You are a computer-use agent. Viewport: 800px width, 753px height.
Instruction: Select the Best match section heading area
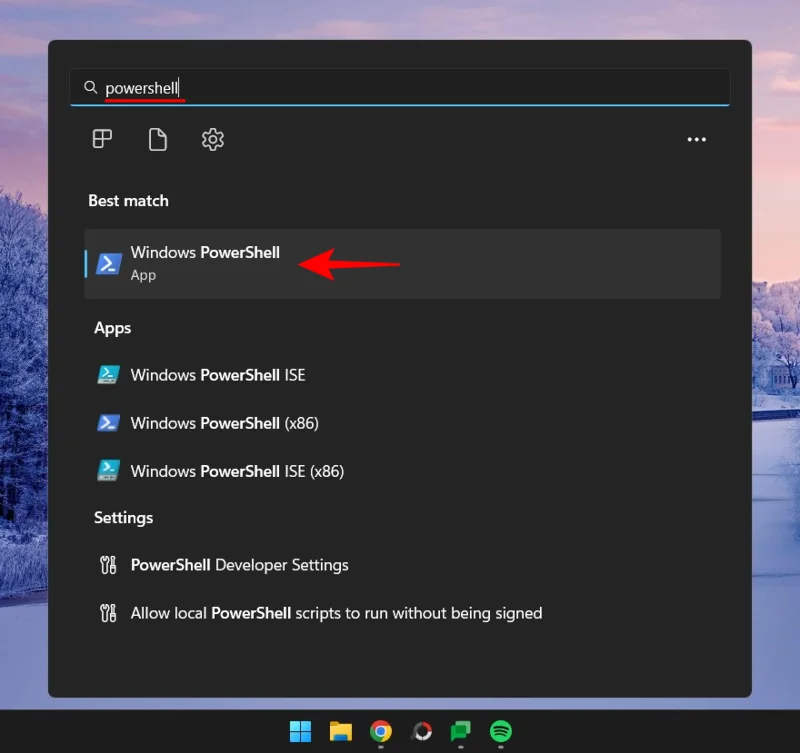(128, 200)
